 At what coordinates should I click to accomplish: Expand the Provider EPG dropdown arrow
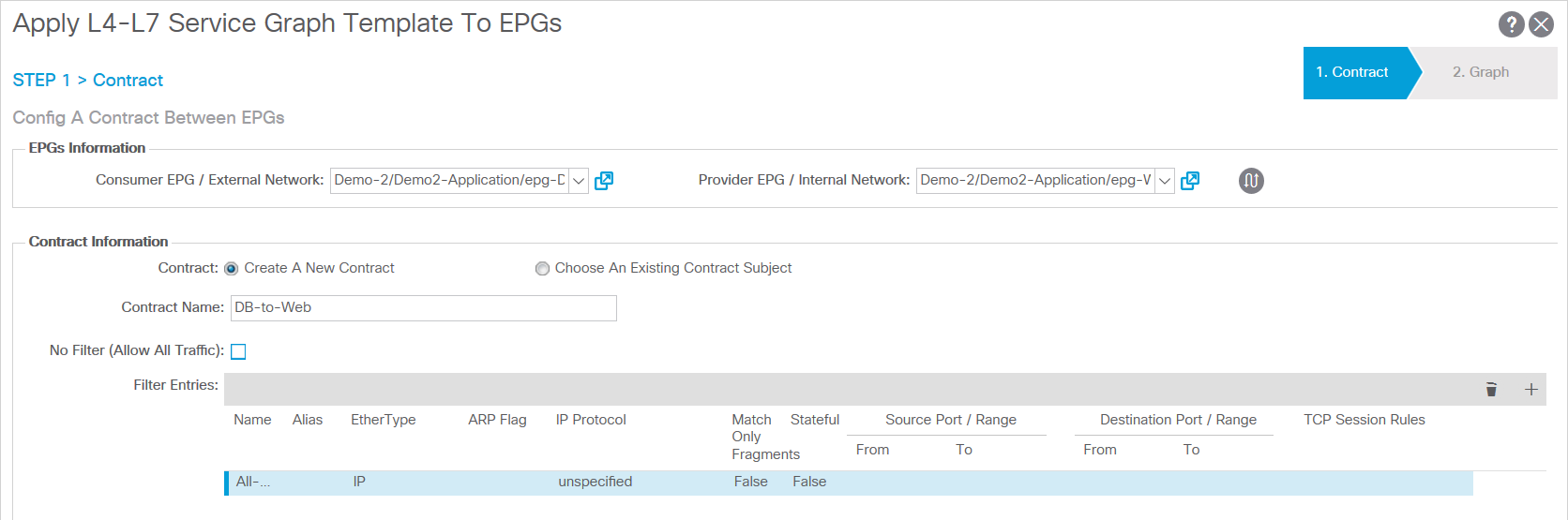(x=1165, y=181)
